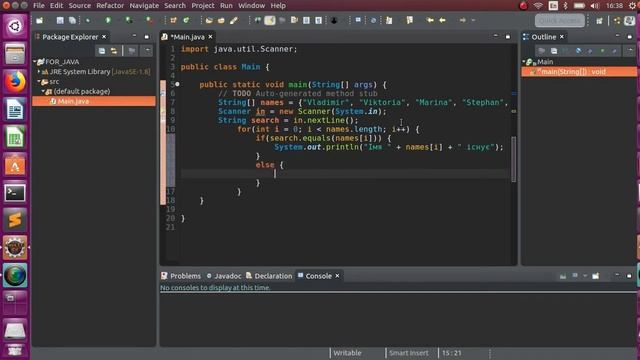Click the Search pencil toolbar icon
Screen dimensions: 640x360
pos(234,20)
